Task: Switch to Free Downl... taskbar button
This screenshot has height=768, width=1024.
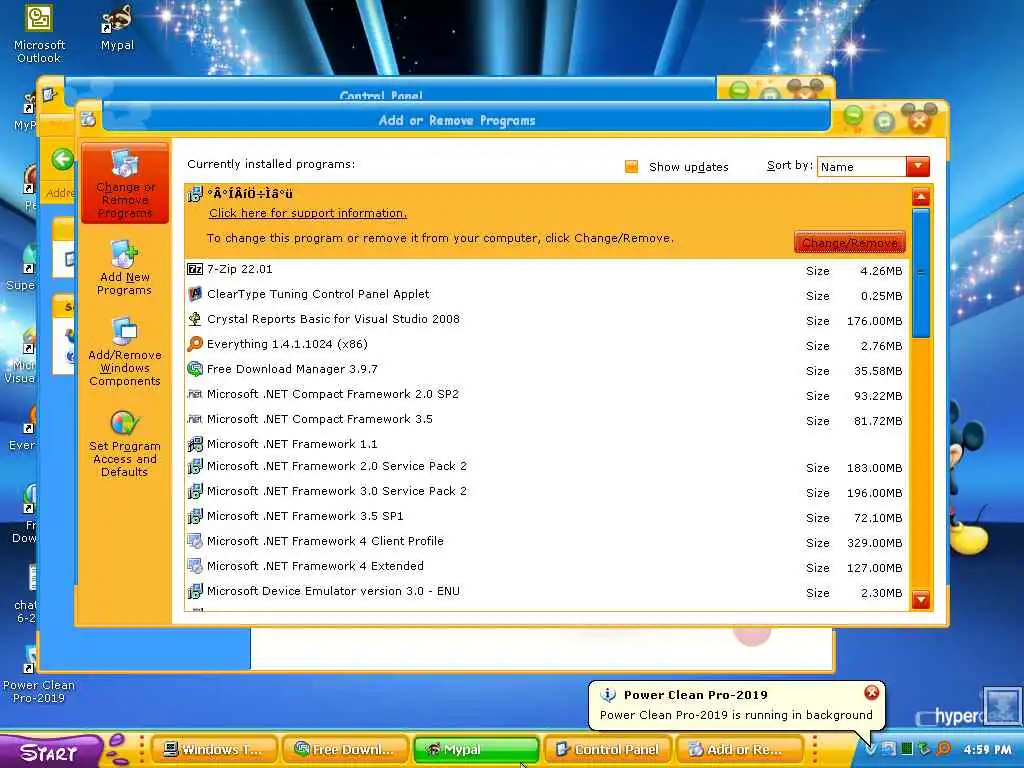Action: pyautogui.click(x=344, y=749)
